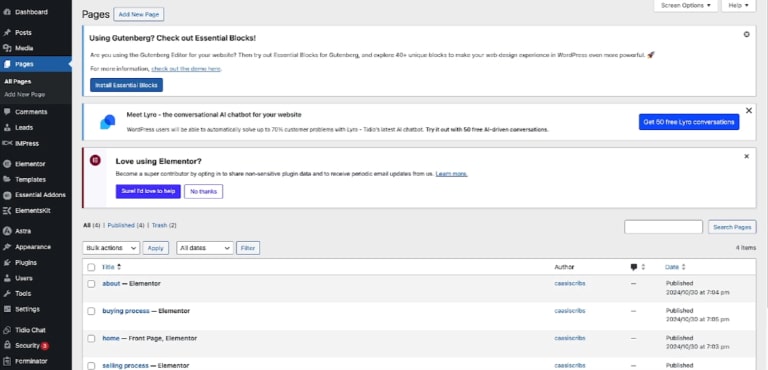Open the Bulk actions dropdown

[x=111, y=248]
